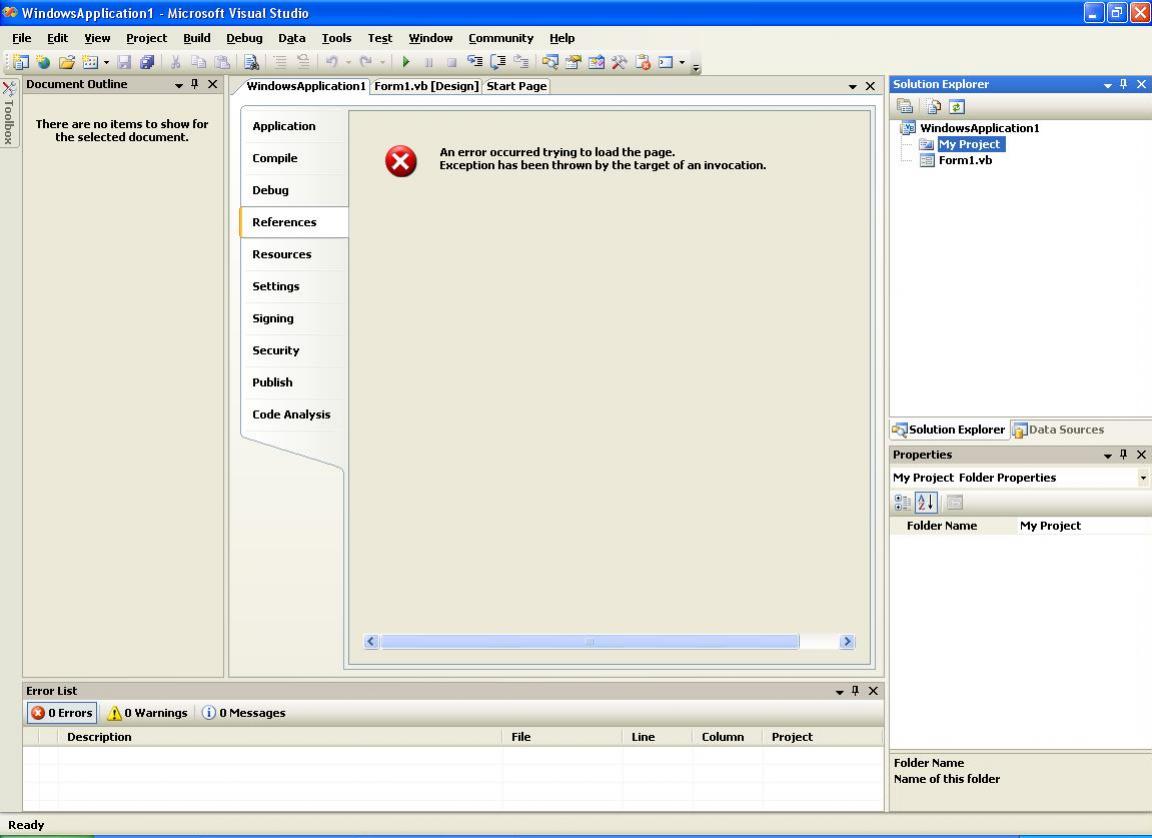Toggle the 0 Warnings filter button

click(x=148, y=712)
